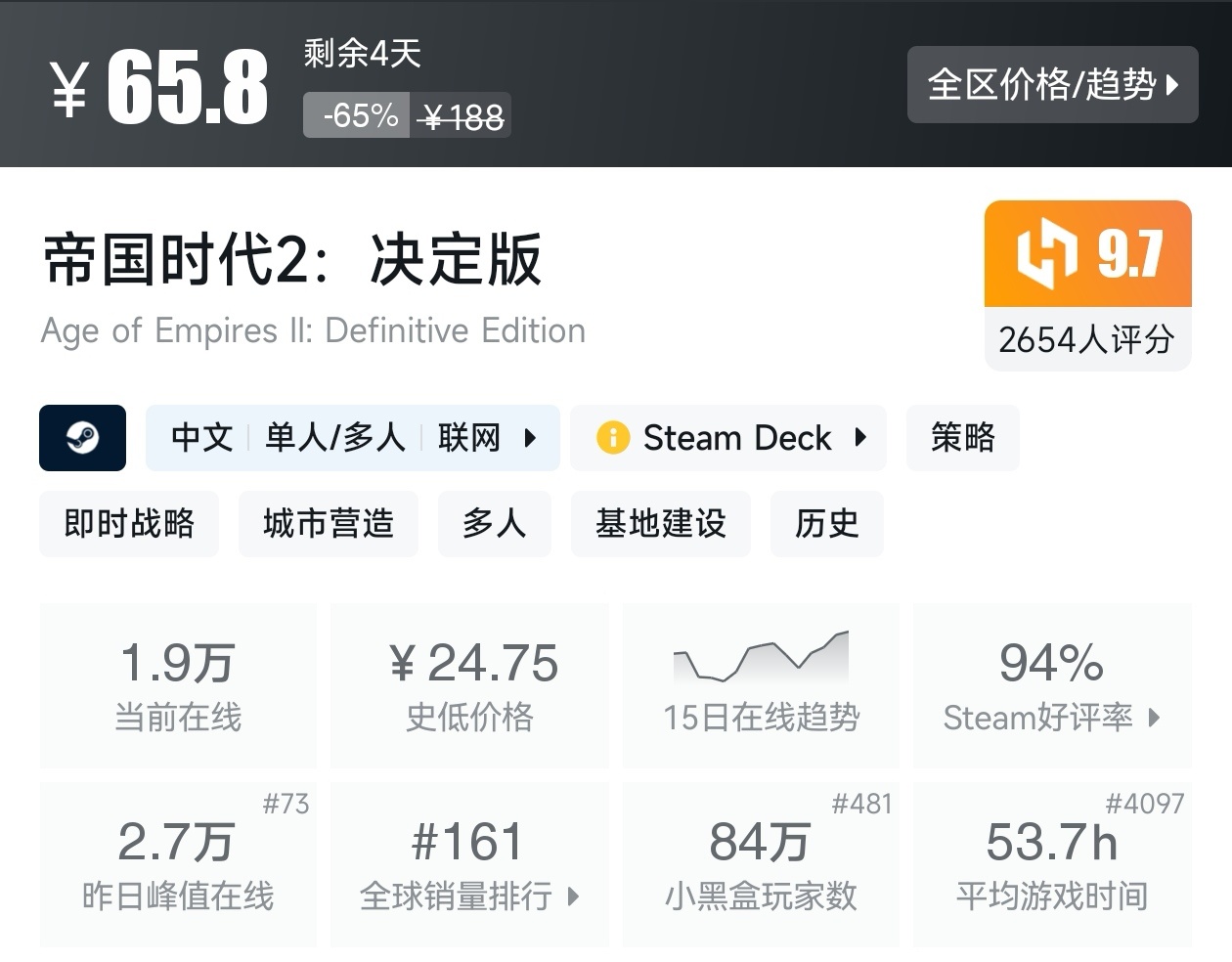Choose the 多人 tag
The width and height of the screenshot is (1232, 962).
coord(494,524)
